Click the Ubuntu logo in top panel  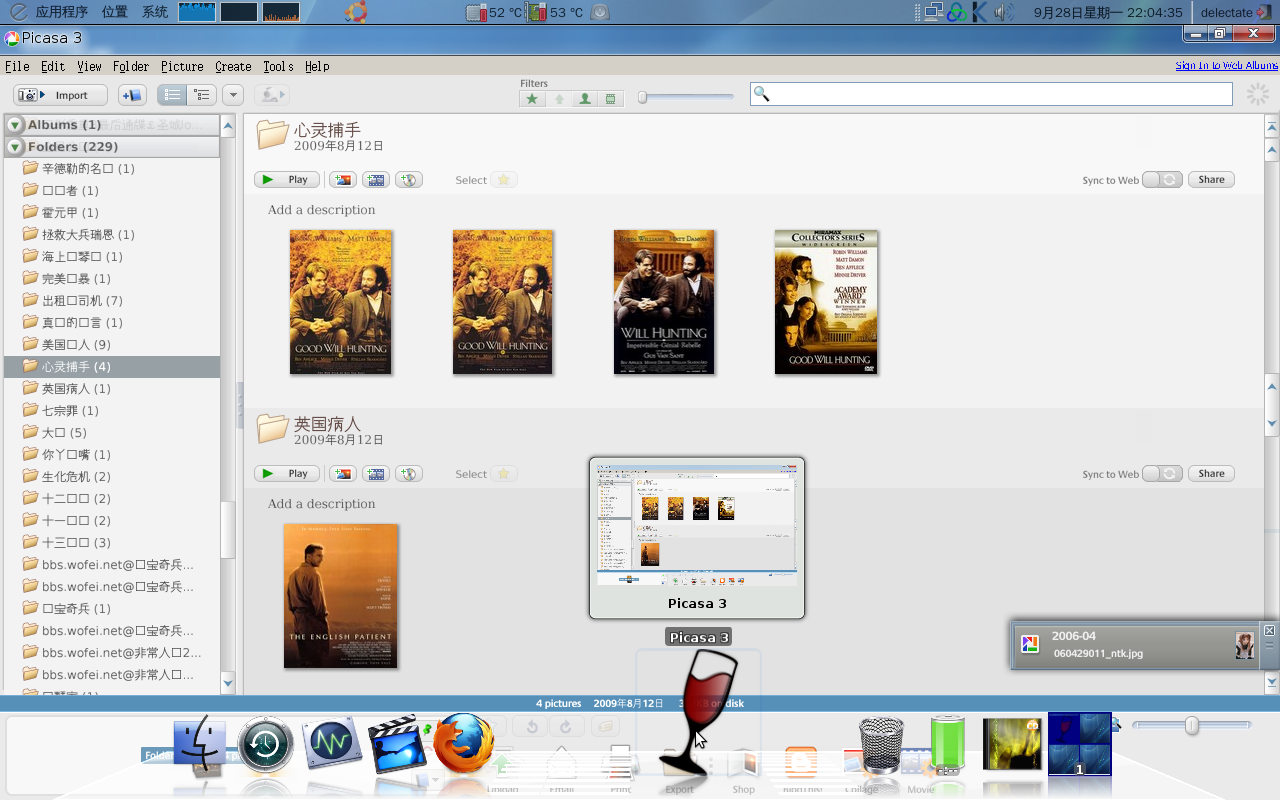[x=356, y=12]
